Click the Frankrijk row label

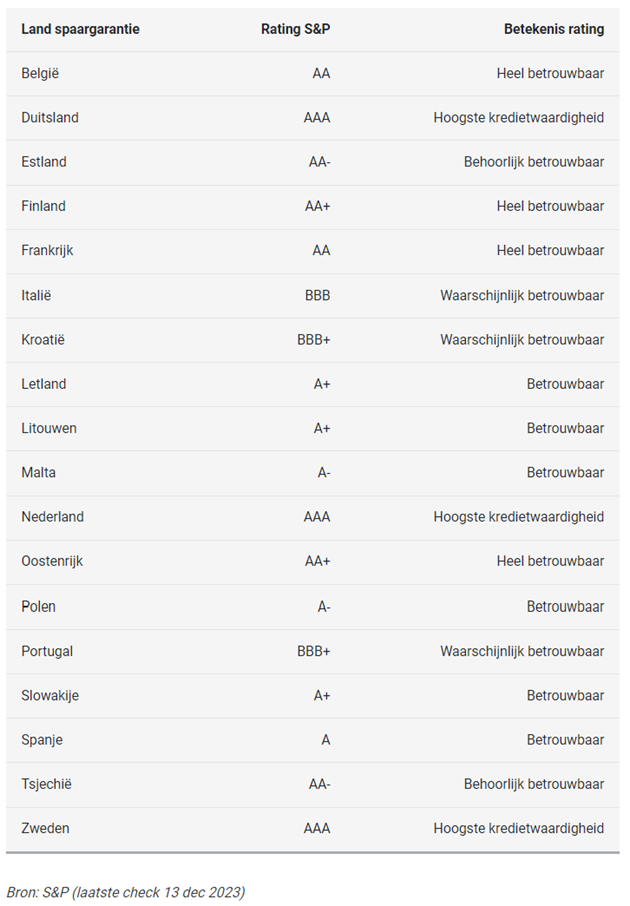tap(47, 251)
